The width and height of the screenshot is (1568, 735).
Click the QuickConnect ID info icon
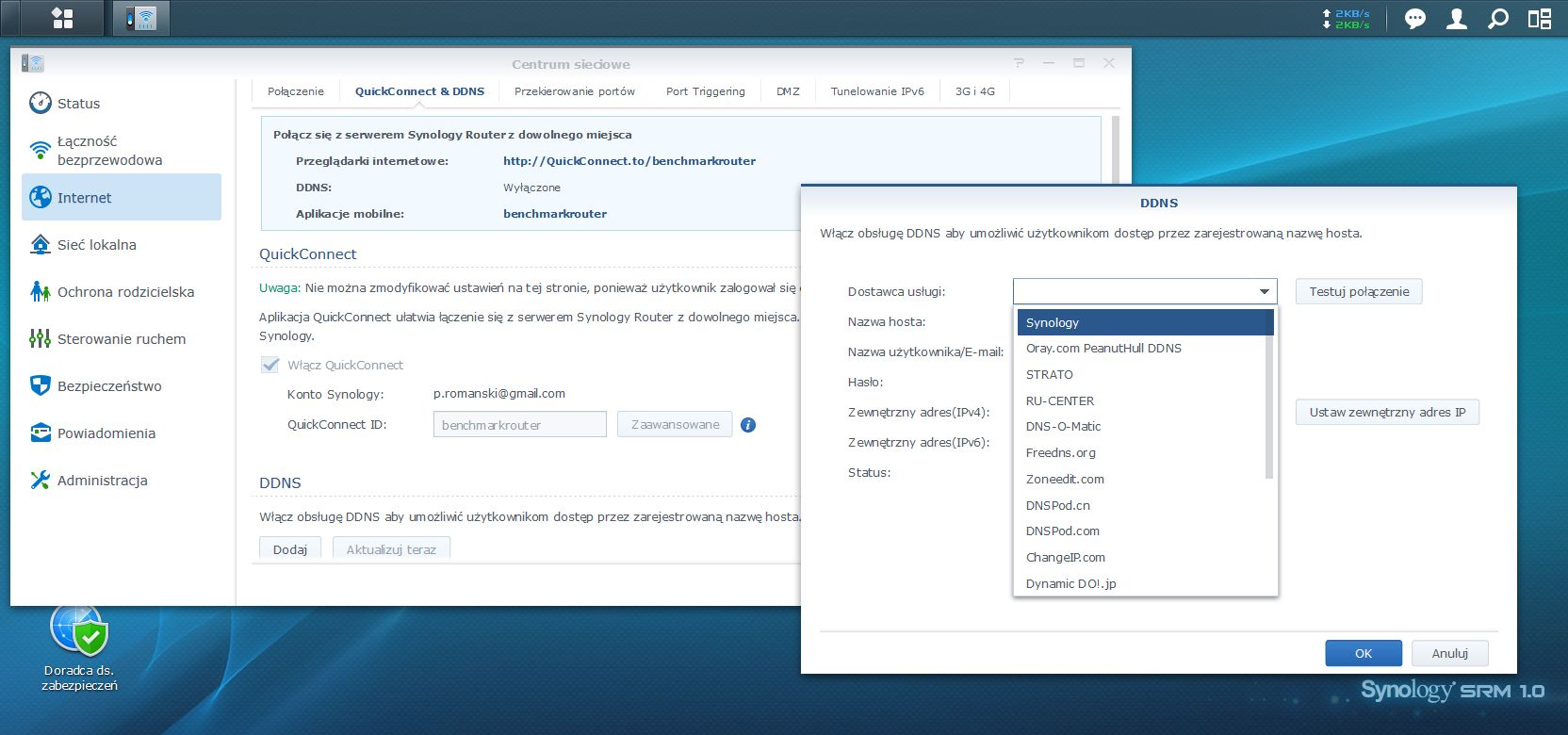(x=748, y=425)
